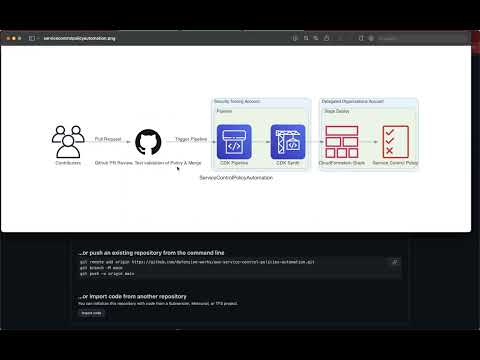Click the 'Security Tooling Account' box label
Viewport: 480px width, 360px height.
pos(237,101)
